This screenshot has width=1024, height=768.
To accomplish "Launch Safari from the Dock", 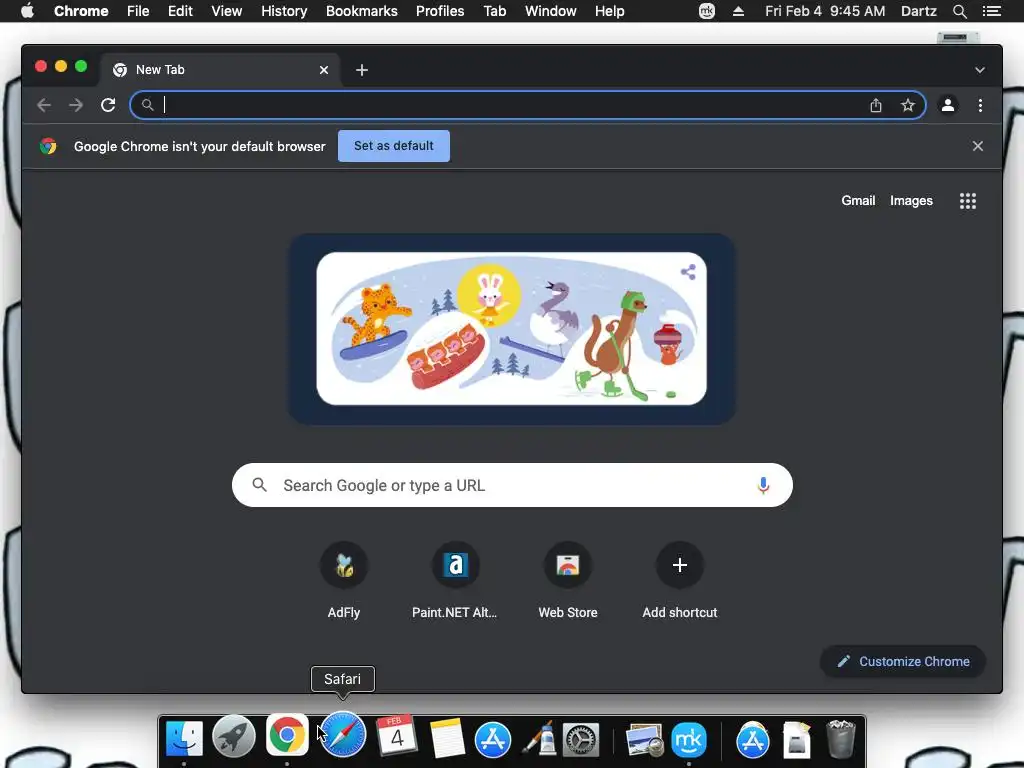I will pos(343,735).
